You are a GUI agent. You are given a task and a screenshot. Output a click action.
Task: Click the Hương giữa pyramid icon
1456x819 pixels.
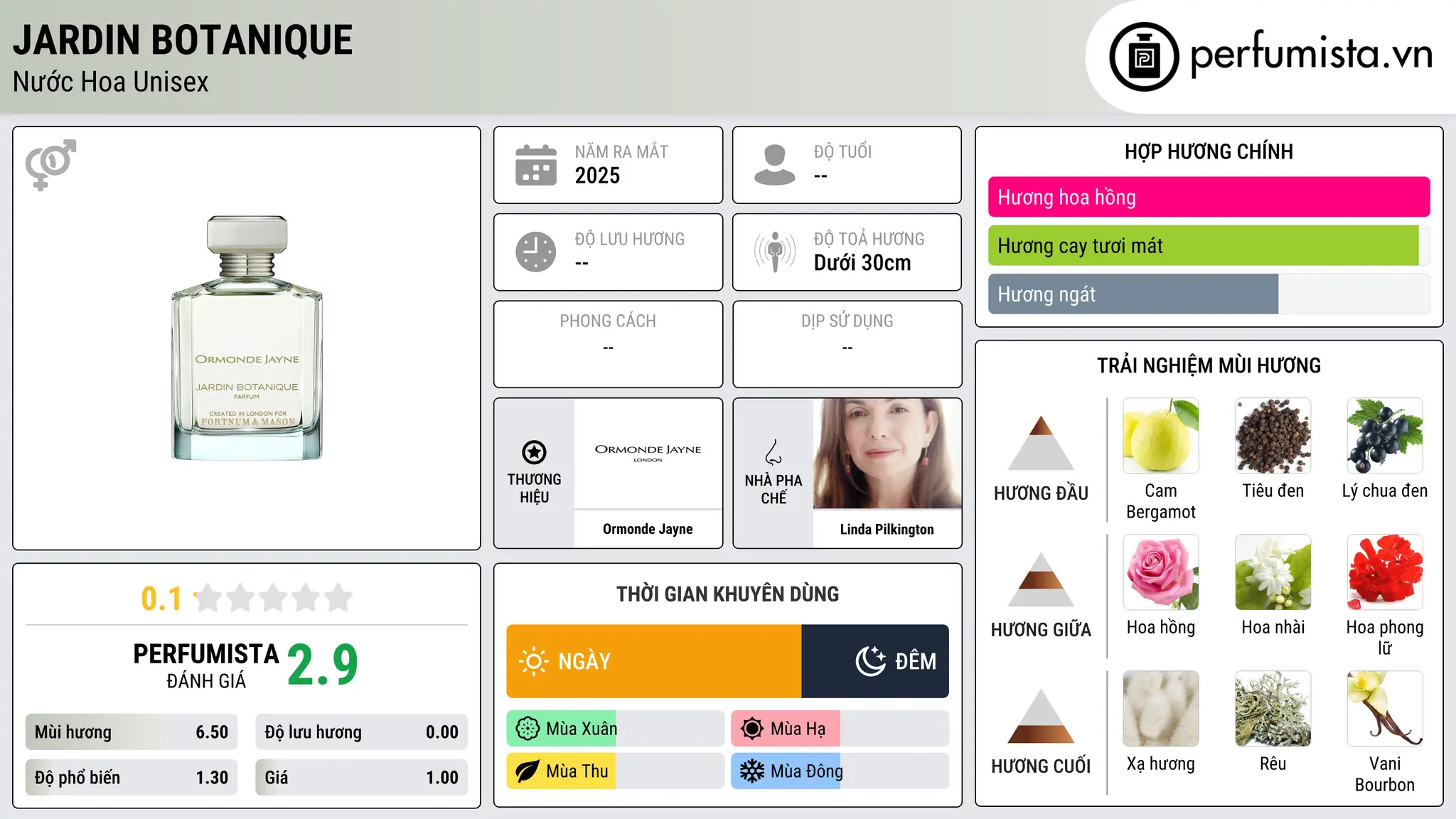pyautogui.click(x=1042, y=579)
